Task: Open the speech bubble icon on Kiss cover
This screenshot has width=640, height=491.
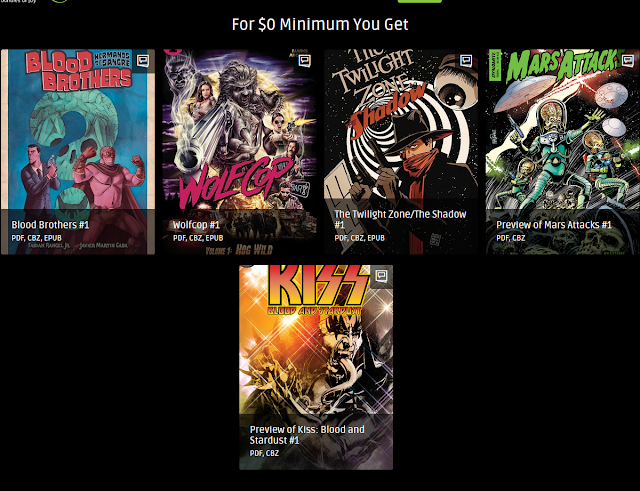Action: (381, 275)
